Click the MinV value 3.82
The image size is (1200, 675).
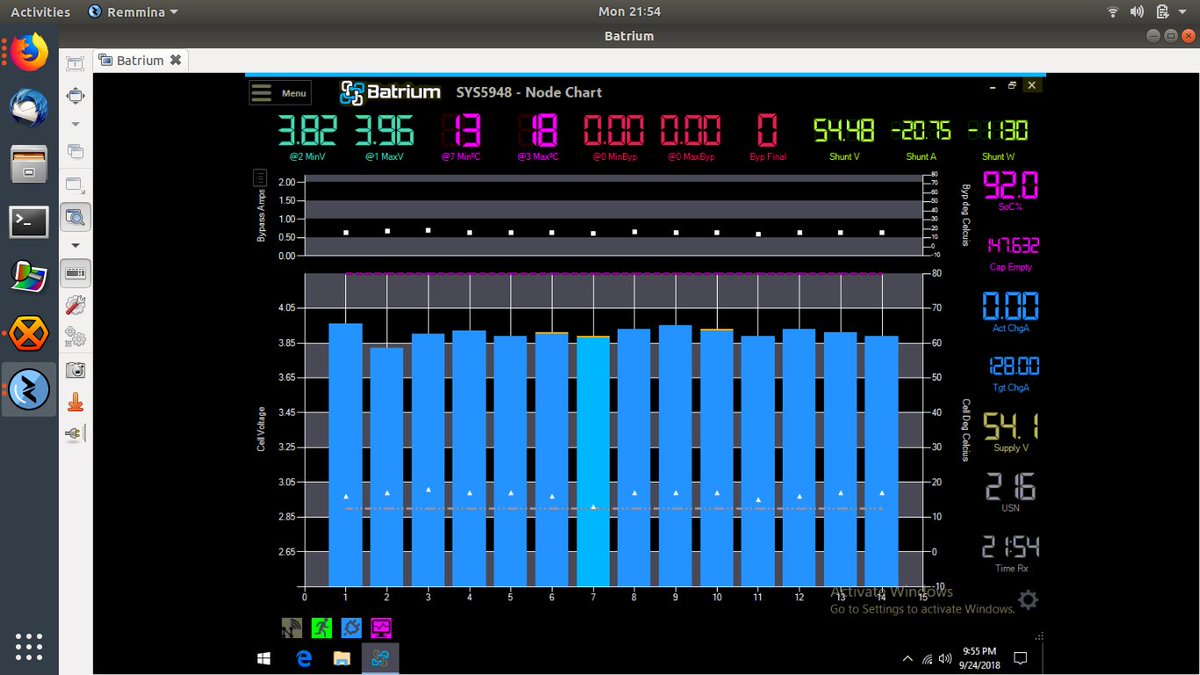pyautogui.click(x=307, y=131)
